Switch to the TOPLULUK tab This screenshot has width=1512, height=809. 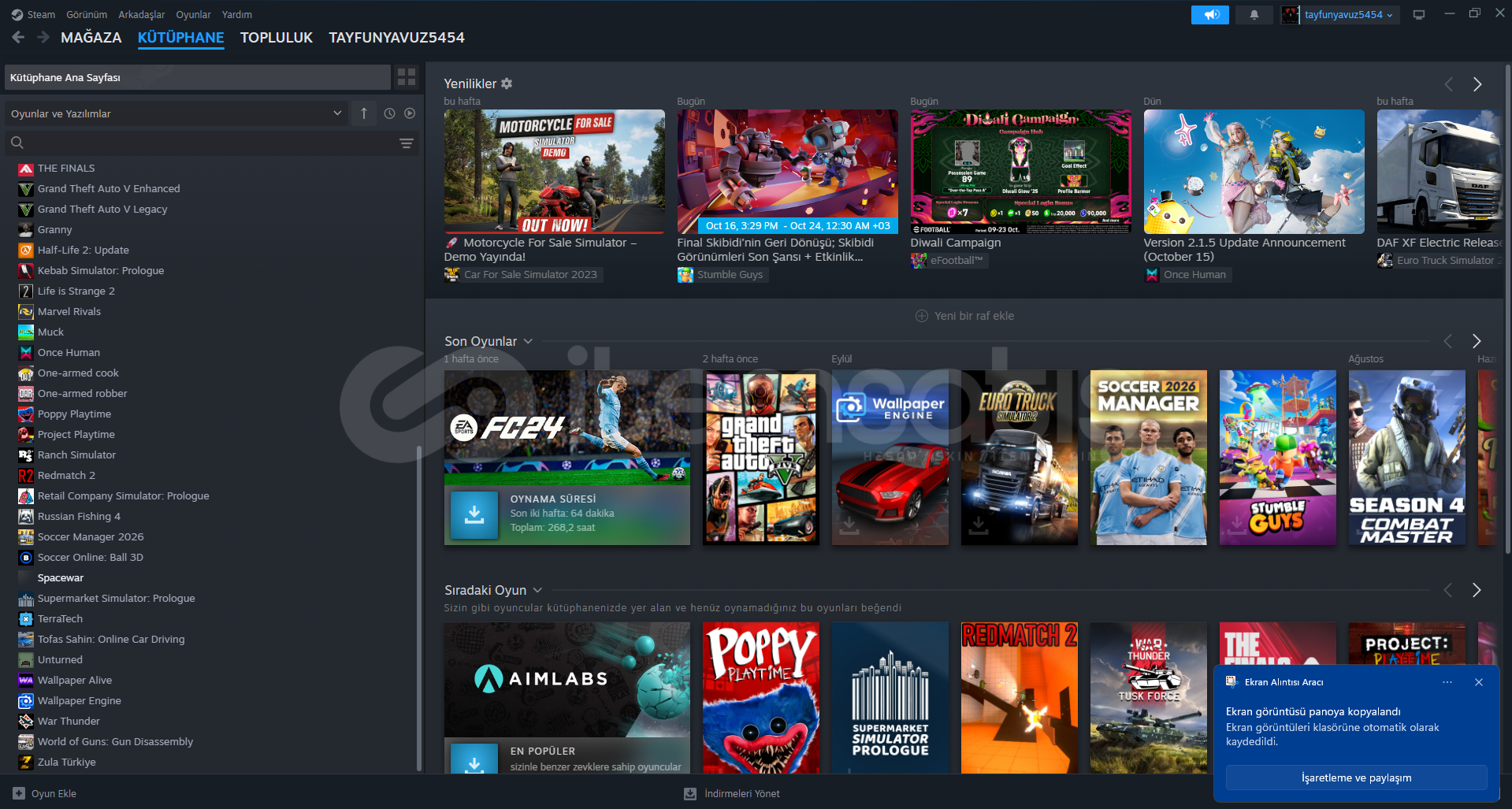click(277, 38)
